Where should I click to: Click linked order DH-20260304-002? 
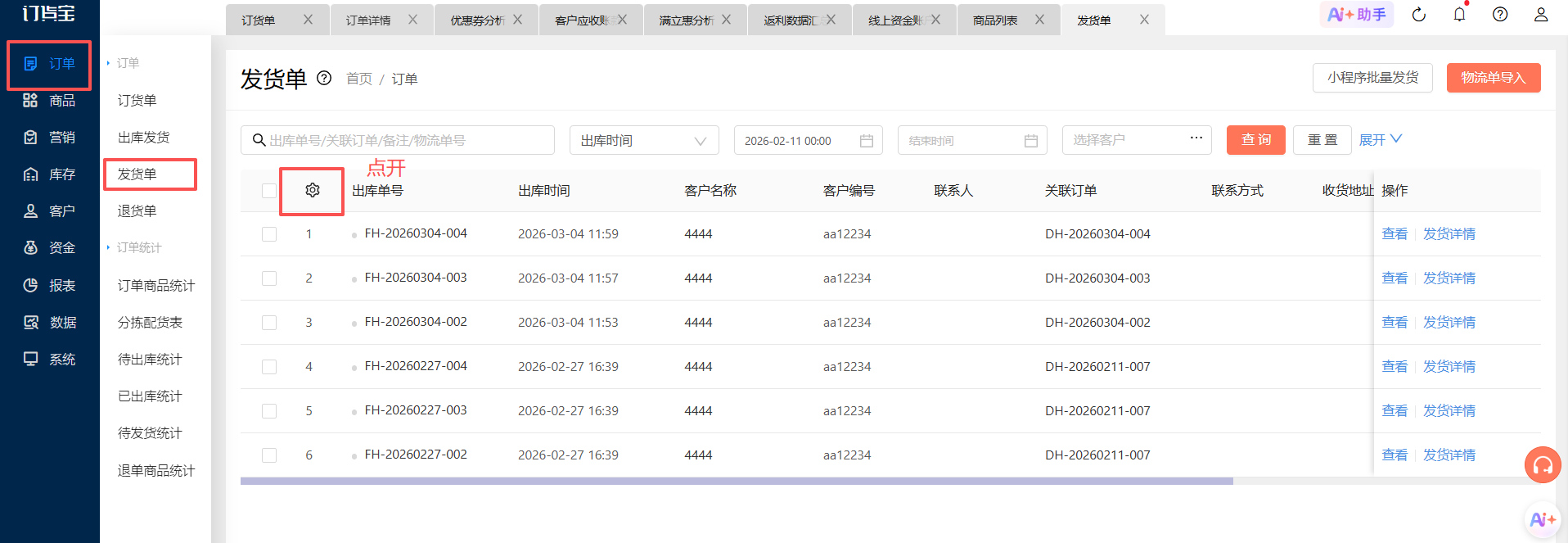(x=1097, y=323)
